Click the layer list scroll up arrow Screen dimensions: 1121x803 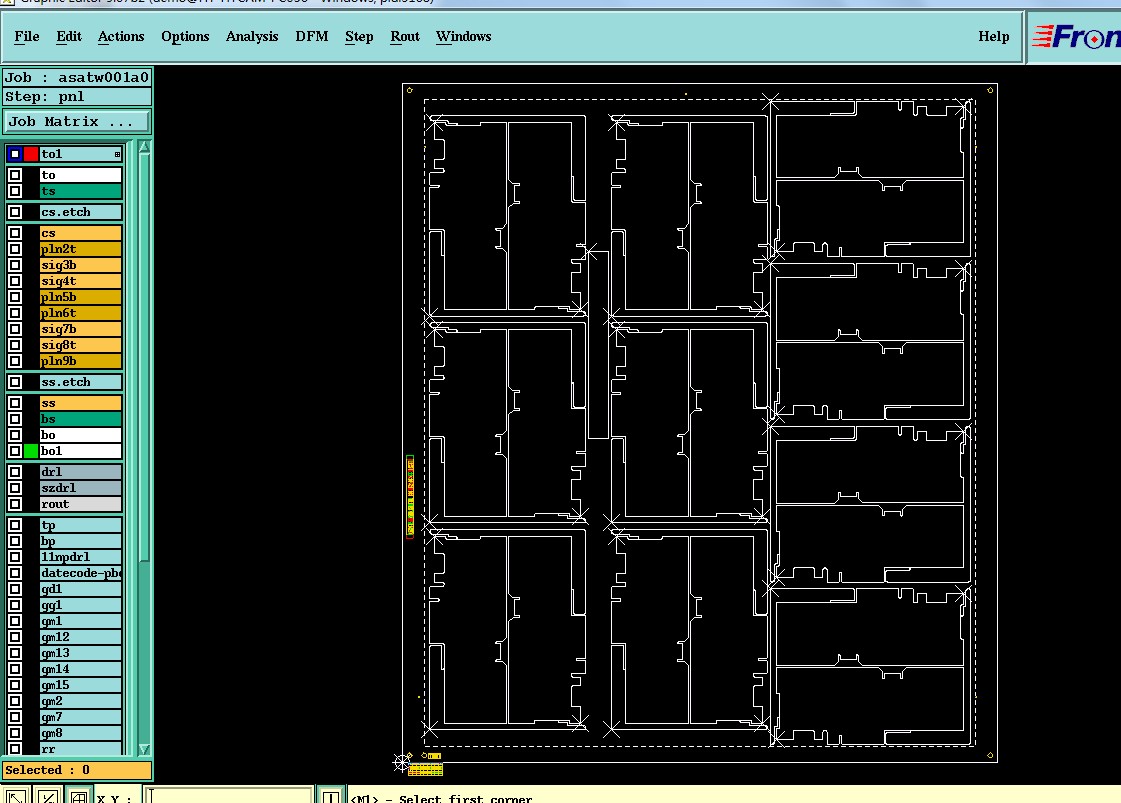(144, 147)
